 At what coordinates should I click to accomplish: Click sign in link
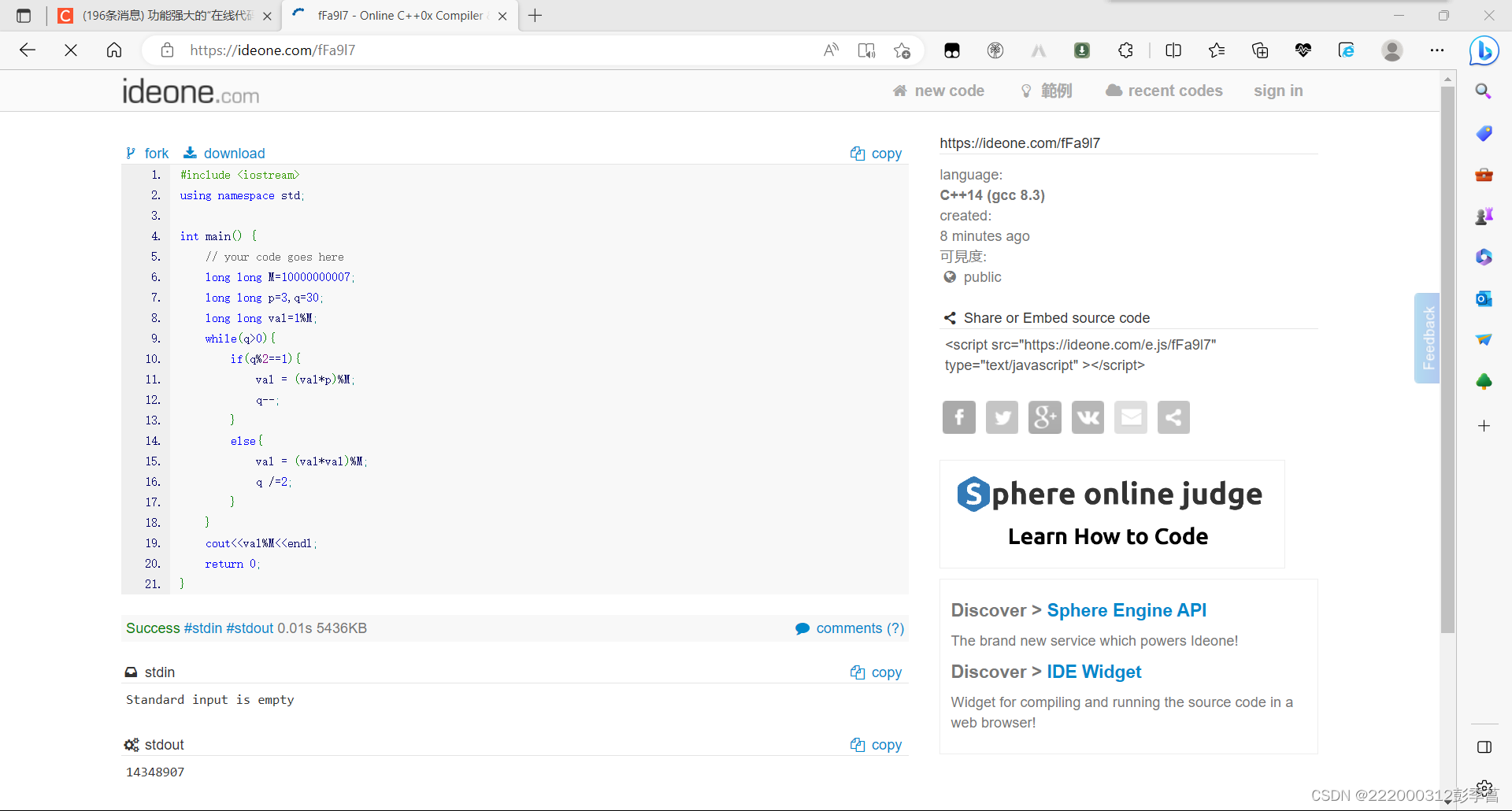1278,91
